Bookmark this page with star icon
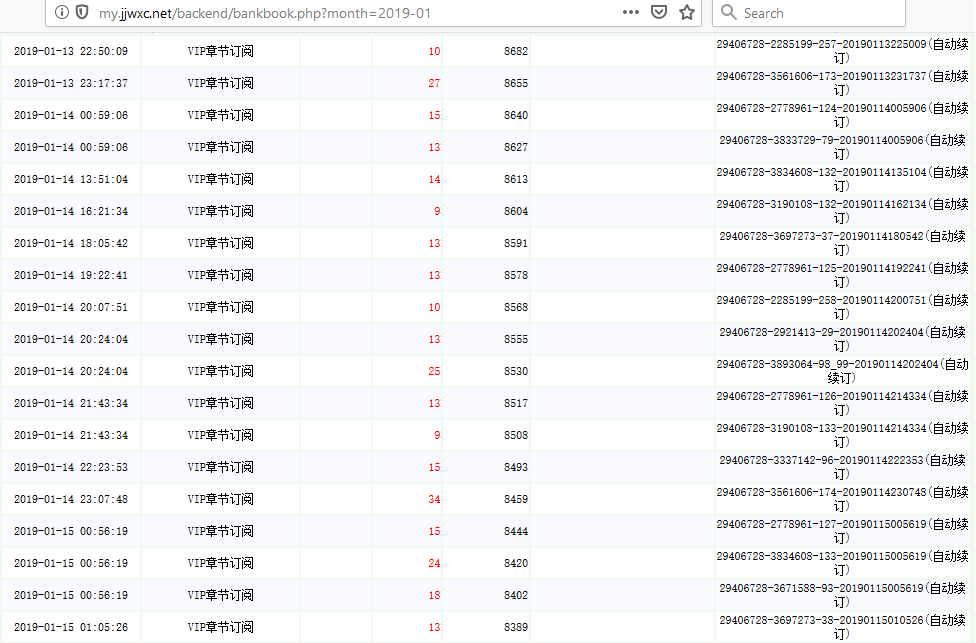Image resolution: width=976 pixels, height=643 pixels. click(x=687, y=12)
